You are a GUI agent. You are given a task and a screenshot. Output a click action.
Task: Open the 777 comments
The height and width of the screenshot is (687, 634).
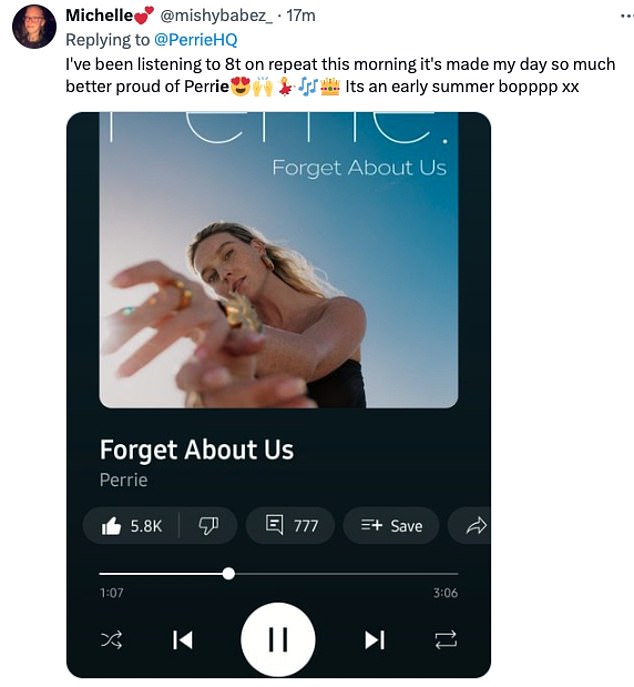tap(290, 525)
